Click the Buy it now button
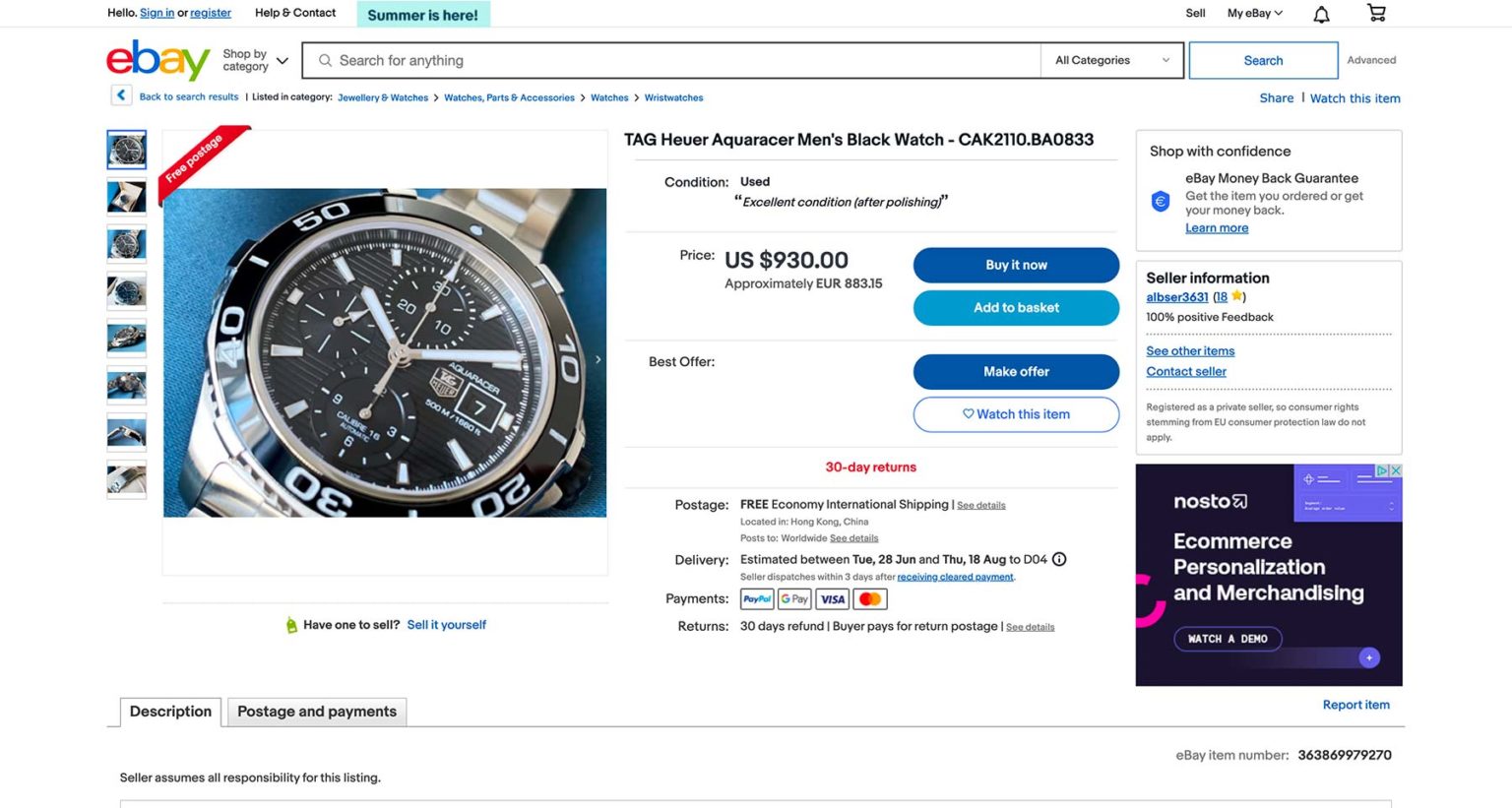 pyautogui.click(x=1015, y=265)
